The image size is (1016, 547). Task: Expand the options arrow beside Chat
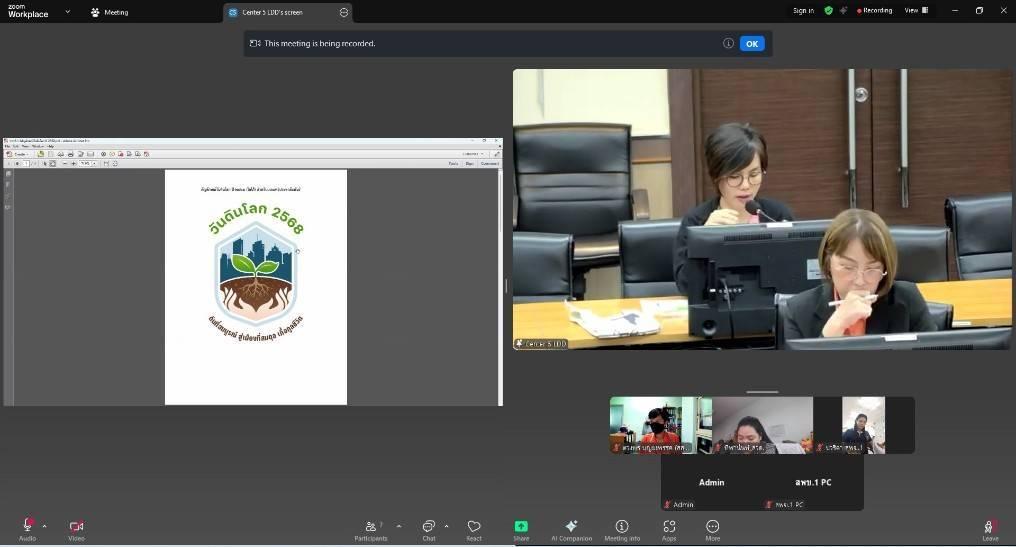(x=446, y=526)
